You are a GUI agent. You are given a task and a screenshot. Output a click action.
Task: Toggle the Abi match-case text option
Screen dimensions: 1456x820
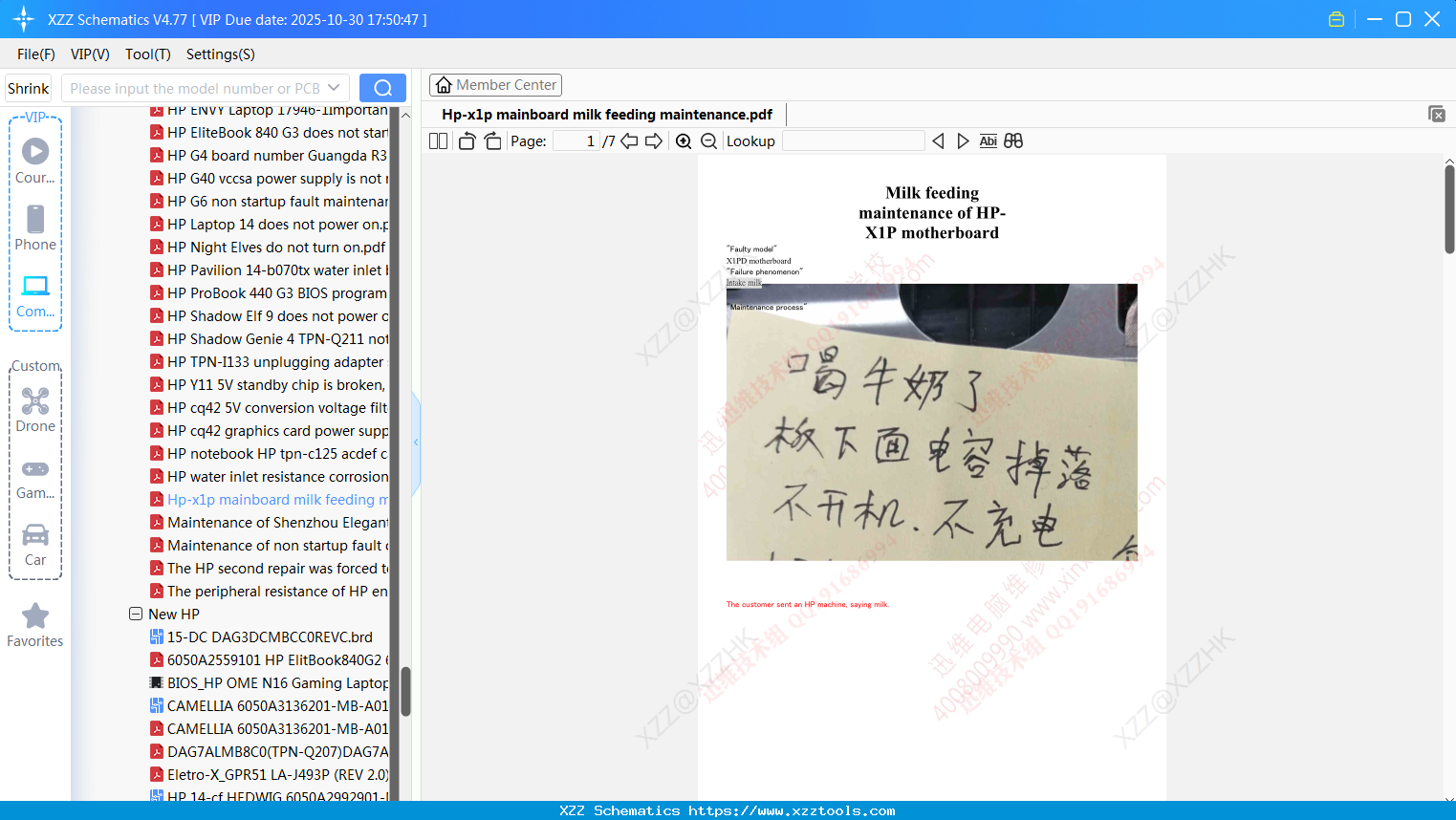coord(989,140)
